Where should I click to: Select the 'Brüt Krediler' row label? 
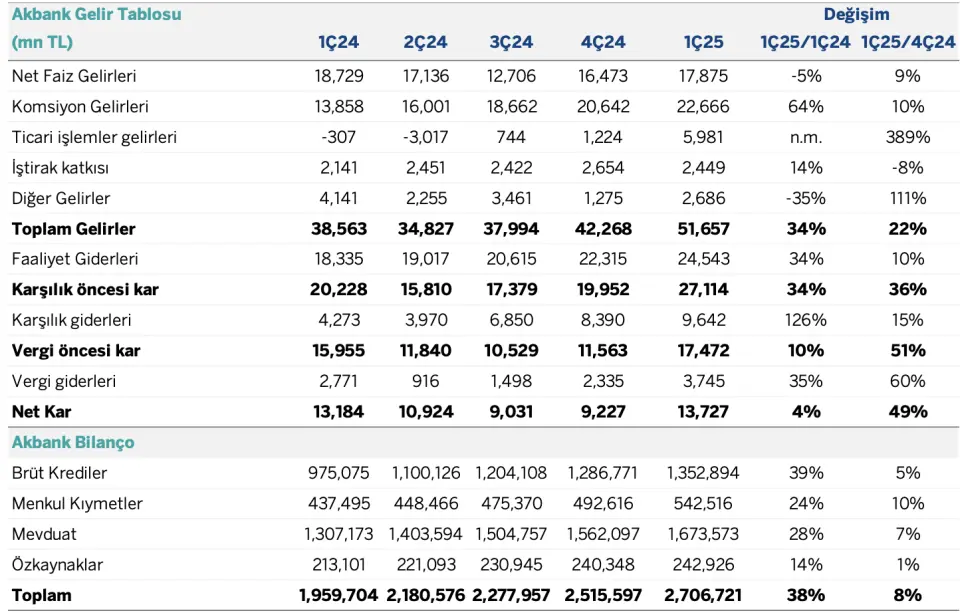click(x=59, y=473)
